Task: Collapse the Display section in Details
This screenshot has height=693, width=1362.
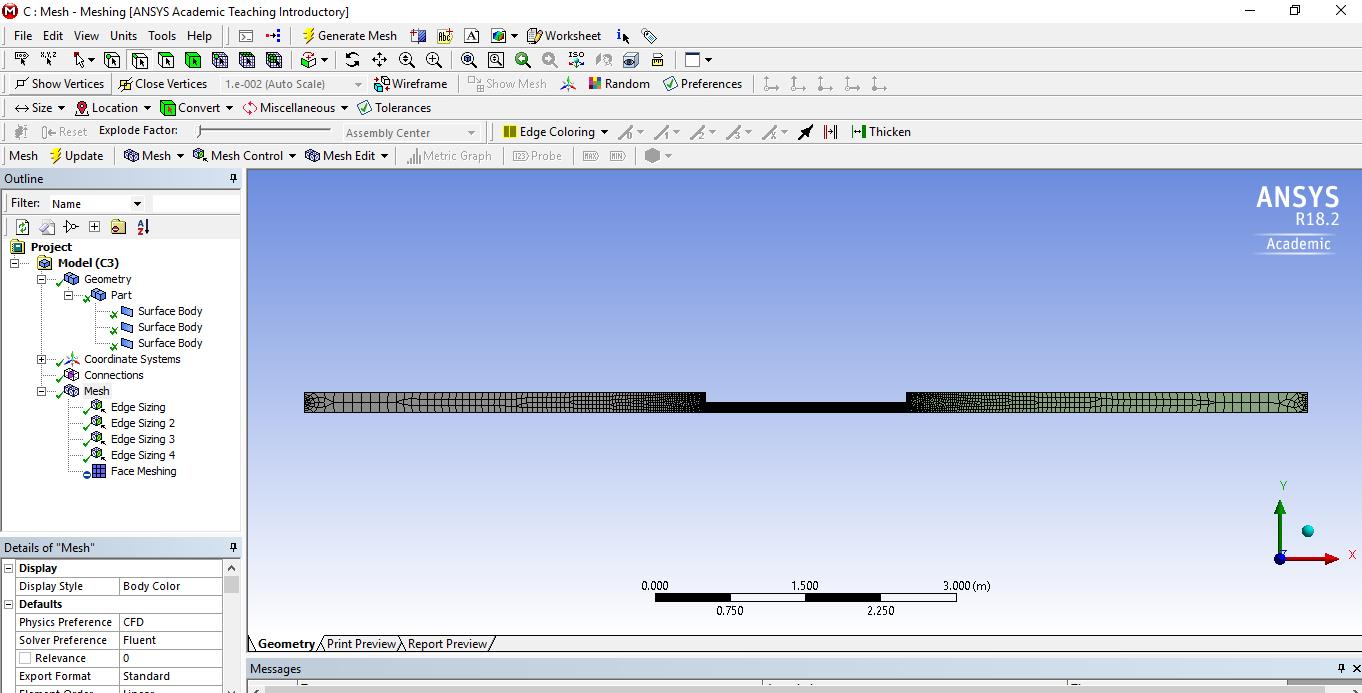Action: [x=9, y=568]
